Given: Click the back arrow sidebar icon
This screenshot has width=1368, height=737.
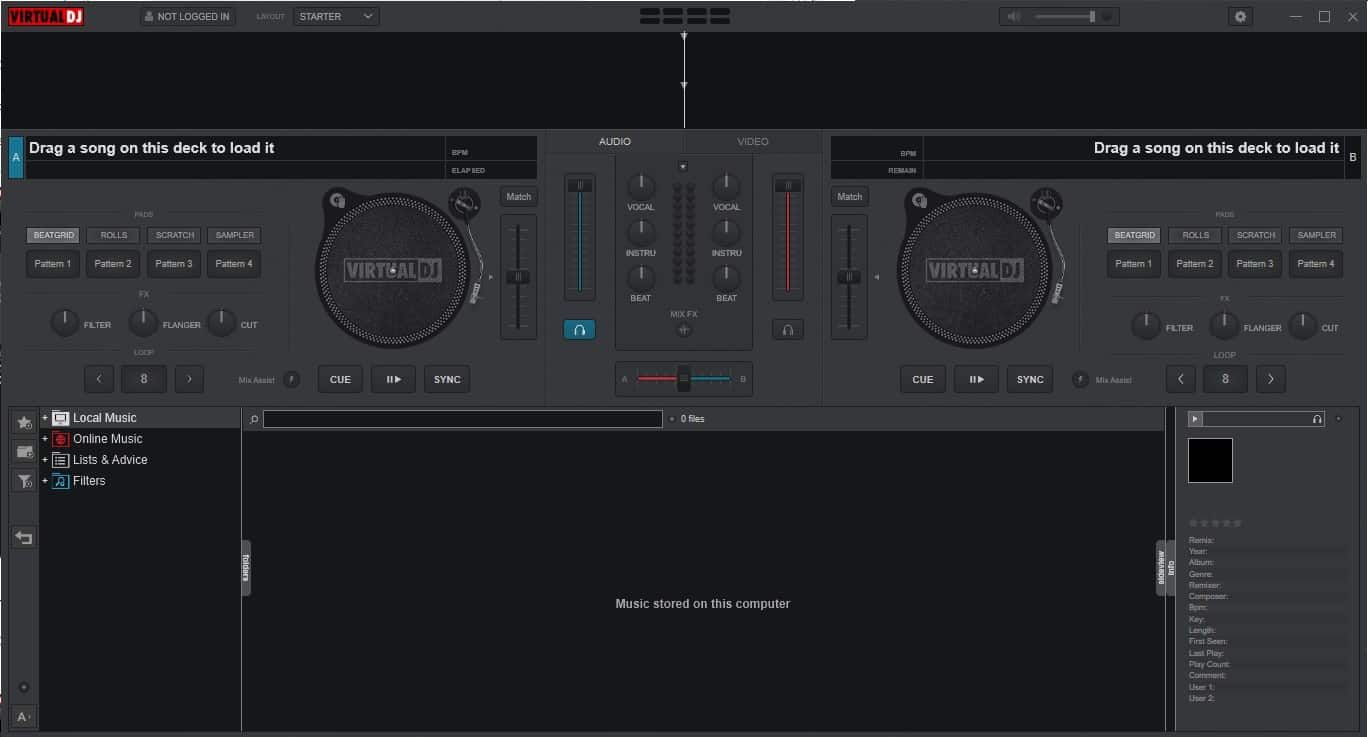Looking at the screenshot, I should (x=25, y=538).
